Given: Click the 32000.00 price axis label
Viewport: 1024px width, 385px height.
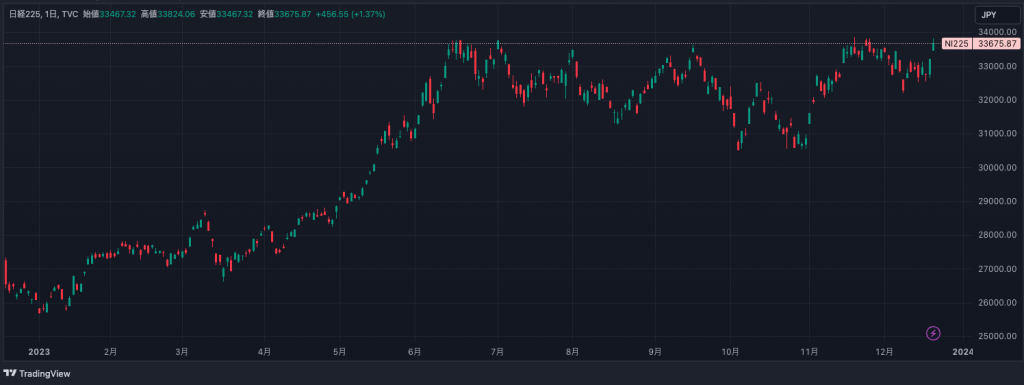Looking at the screenshot, I should [x=997, y=100].
